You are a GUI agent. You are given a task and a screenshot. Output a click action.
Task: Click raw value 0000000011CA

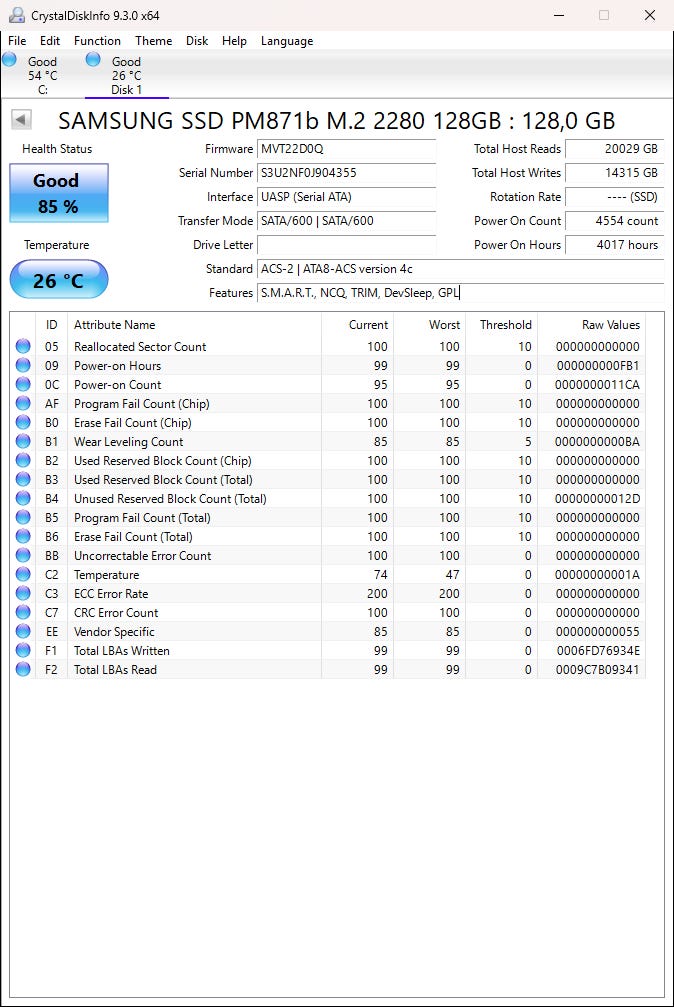[598, 385]
